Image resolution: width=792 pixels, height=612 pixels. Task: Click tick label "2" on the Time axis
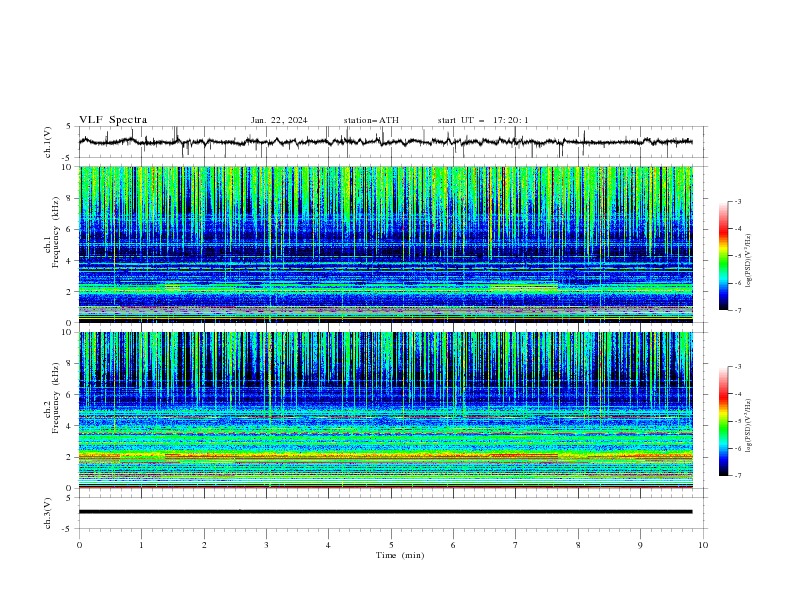[204, 545]
